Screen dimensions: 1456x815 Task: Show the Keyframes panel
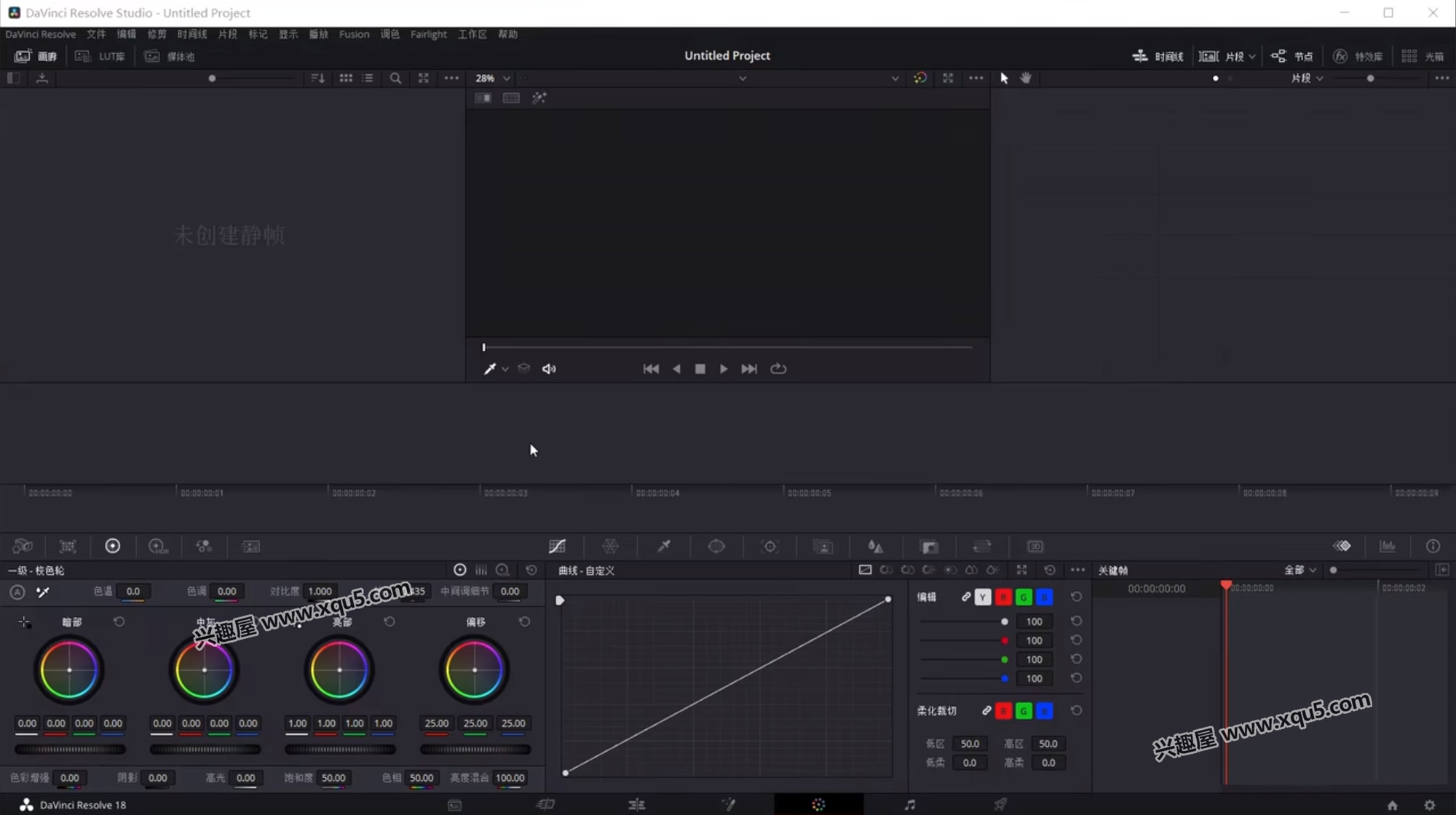pos(1342,546)
